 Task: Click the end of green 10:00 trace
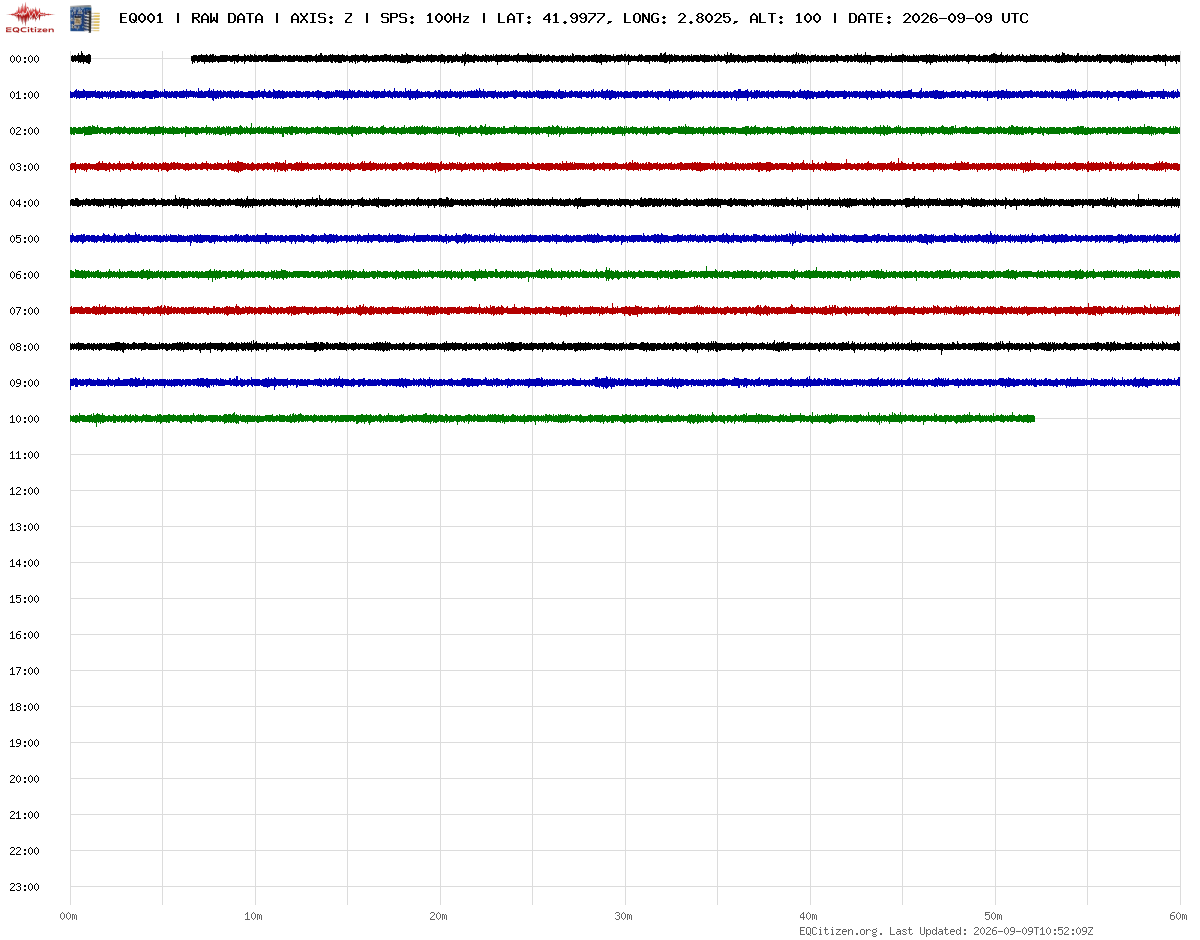coord(1033,418)
